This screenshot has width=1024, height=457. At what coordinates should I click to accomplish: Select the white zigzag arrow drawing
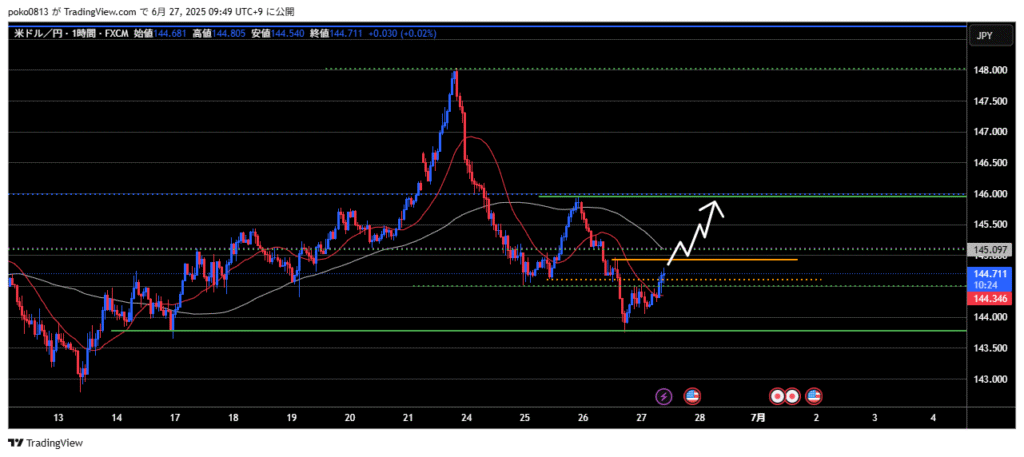[x=695, y=232]
